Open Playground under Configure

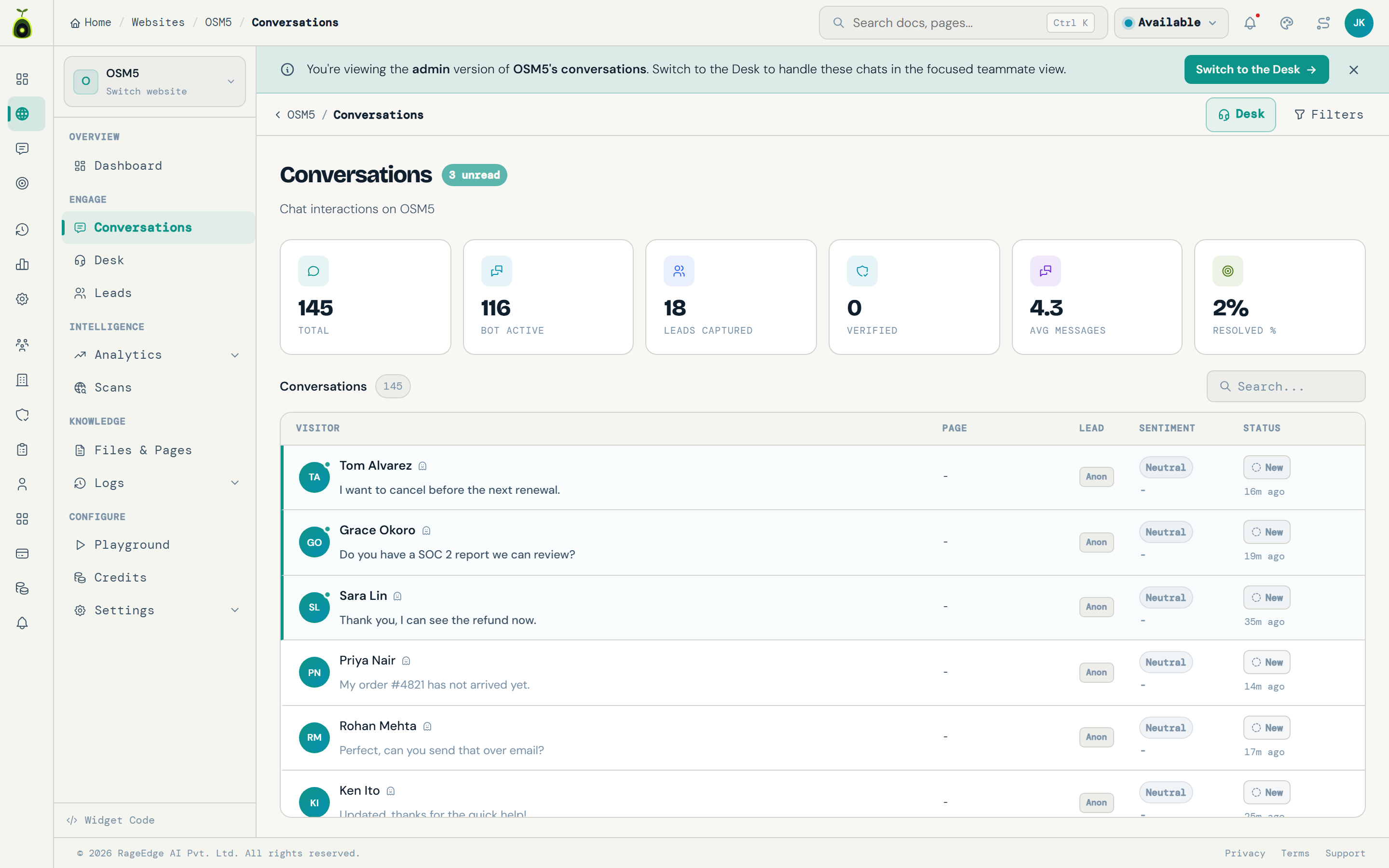tap(158, 544)
